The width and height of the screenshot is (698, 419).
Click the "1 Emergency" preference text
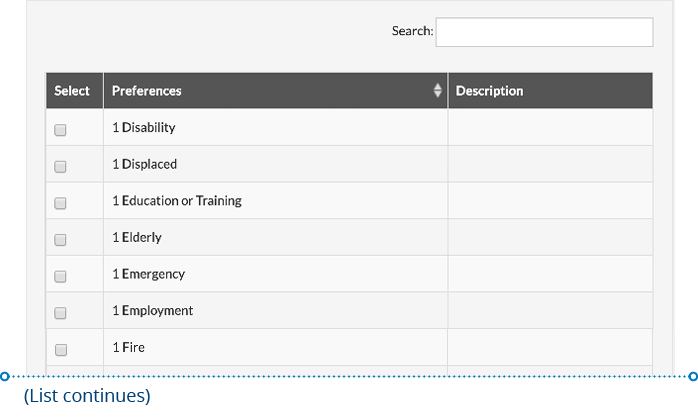coord(148,274)
